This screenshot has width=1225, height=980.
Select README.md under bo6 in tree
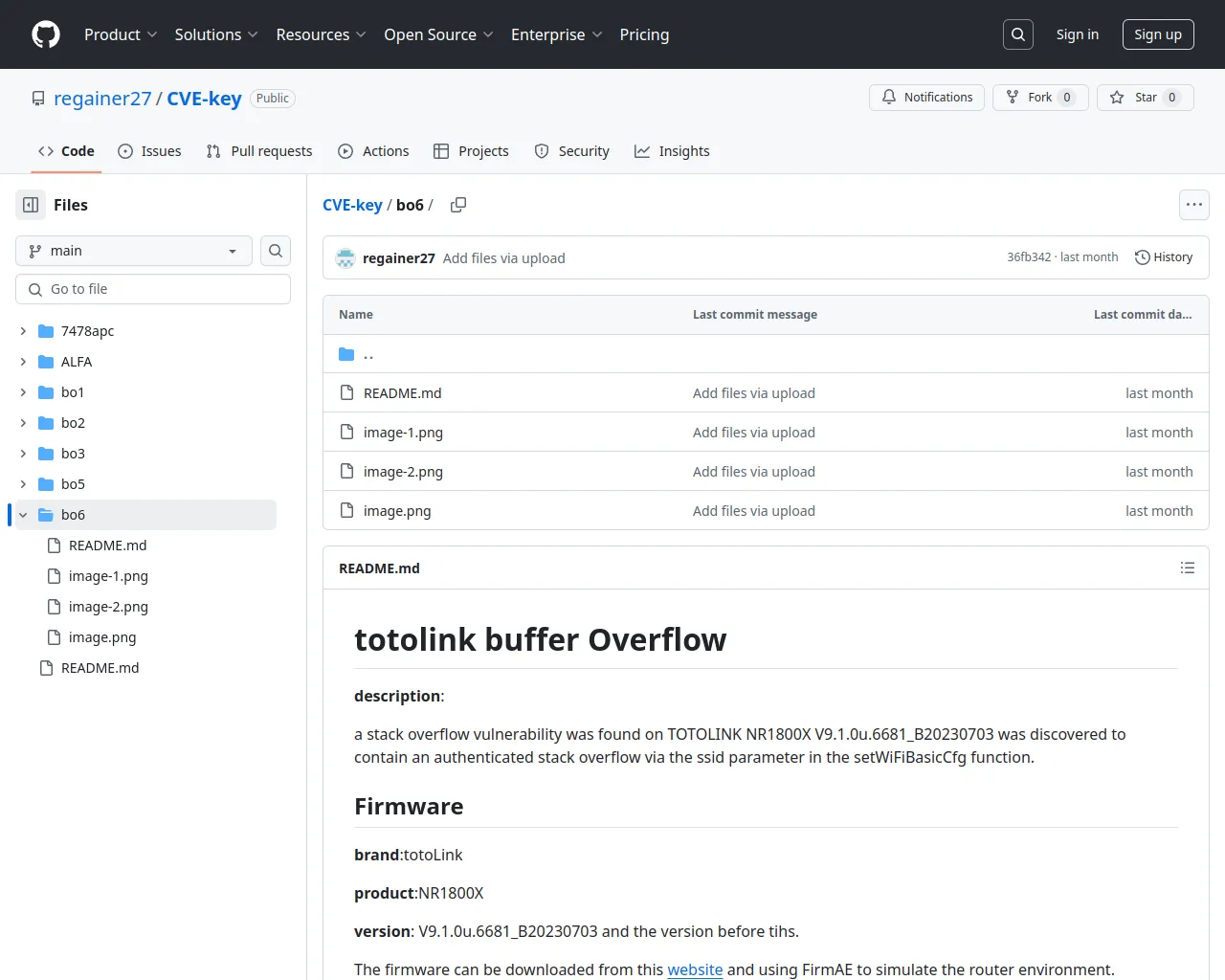click(107, 546)
